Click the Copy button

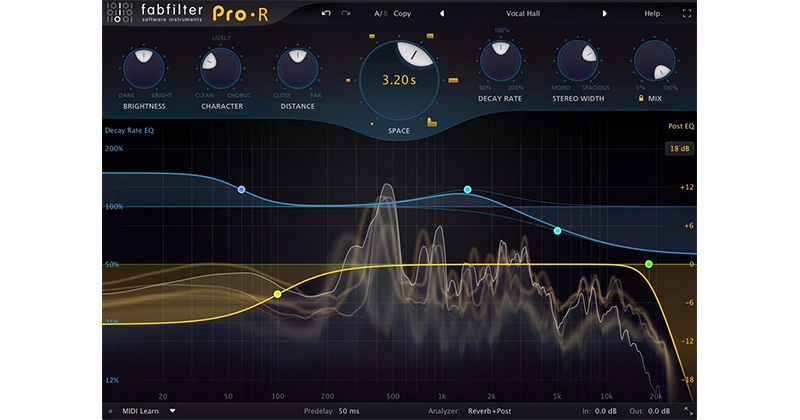click(x=402, y=14)
